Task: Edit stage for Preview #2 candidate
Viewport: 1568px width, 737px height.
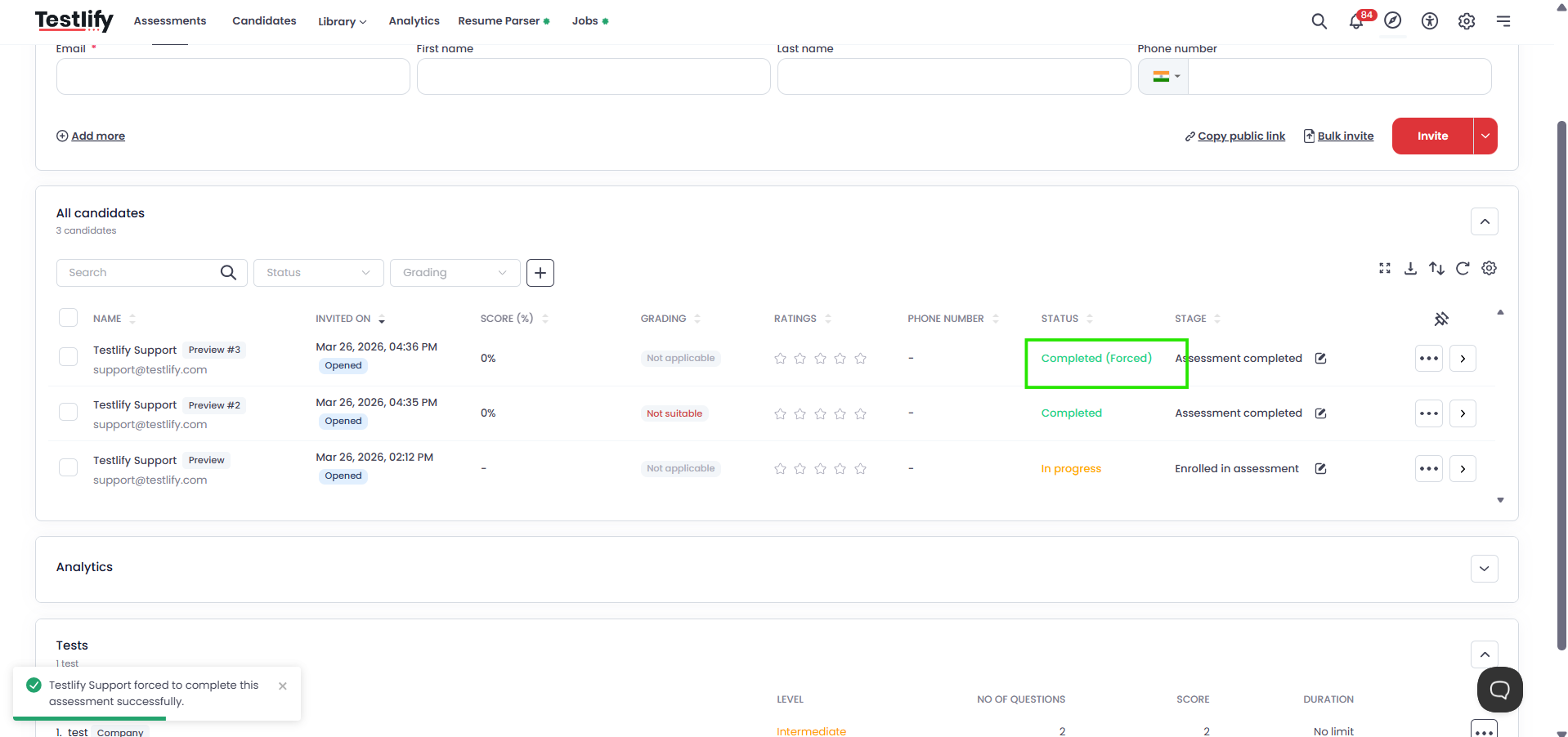Action: point(1320,413)
